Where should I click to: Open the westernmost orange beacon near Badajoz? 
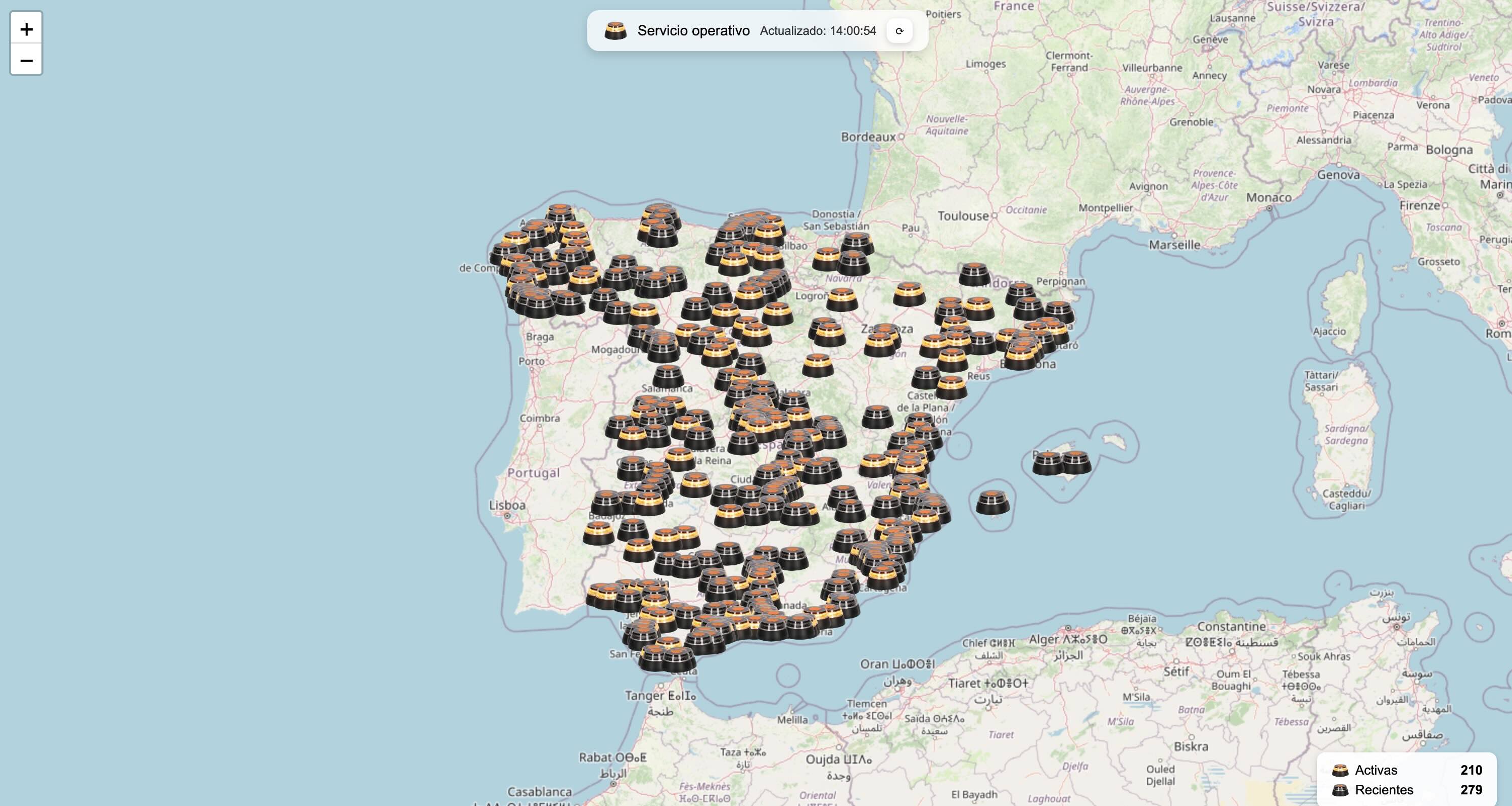598,533
